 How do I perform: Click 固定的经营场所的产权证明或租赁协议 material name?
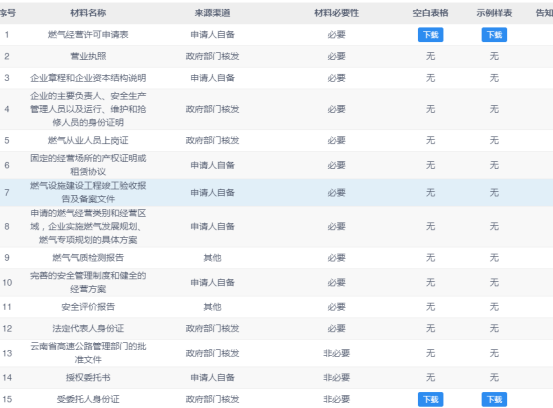click(x=88, y=165)
